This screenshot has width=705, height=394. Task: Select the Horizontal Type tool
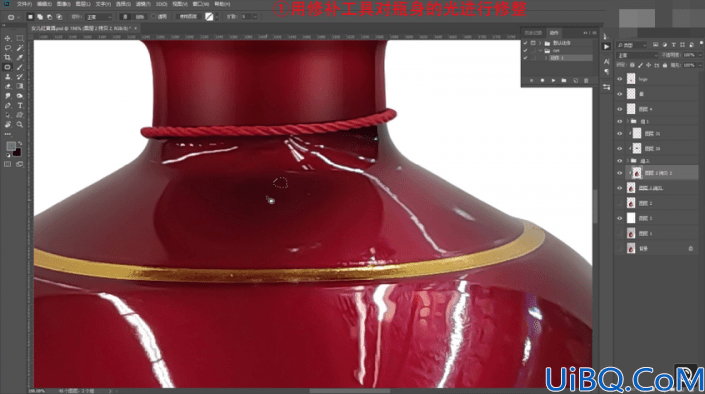[20, 106]
